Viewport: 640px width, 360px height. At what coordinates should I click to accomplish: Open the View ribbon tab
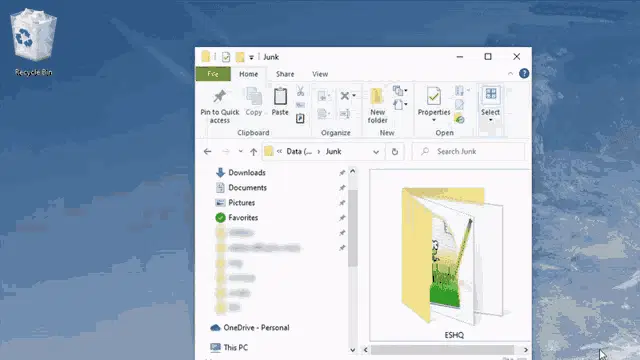[x=320, y=74]
